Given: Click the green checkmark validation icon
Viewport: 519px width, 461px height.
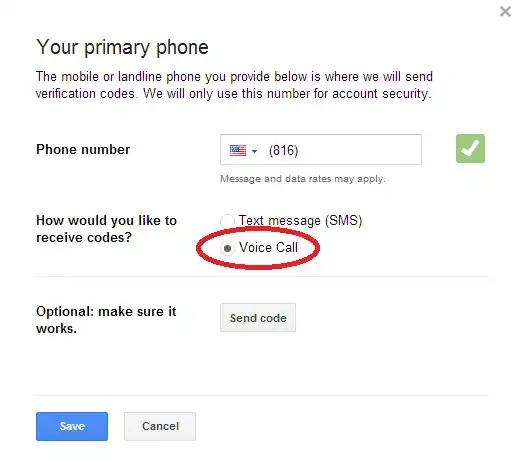Looking at the screenshot, I should point(470,149).
